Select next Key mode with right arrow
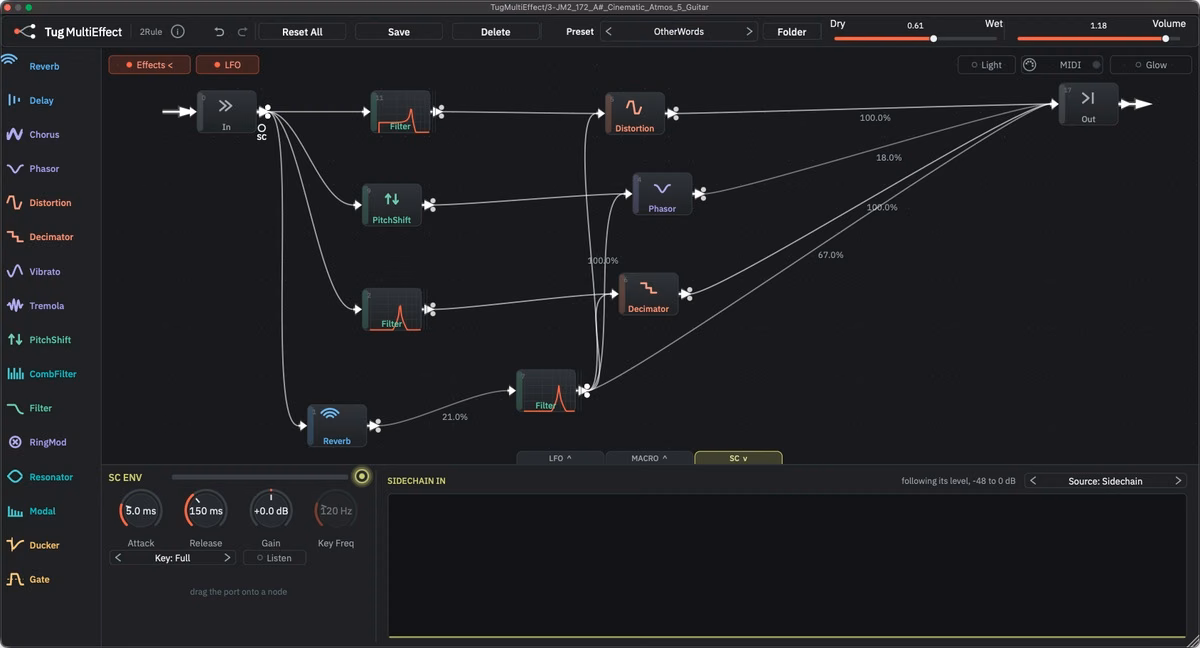The height and width of the screenshot is (648, 1200). coord(227,558)
